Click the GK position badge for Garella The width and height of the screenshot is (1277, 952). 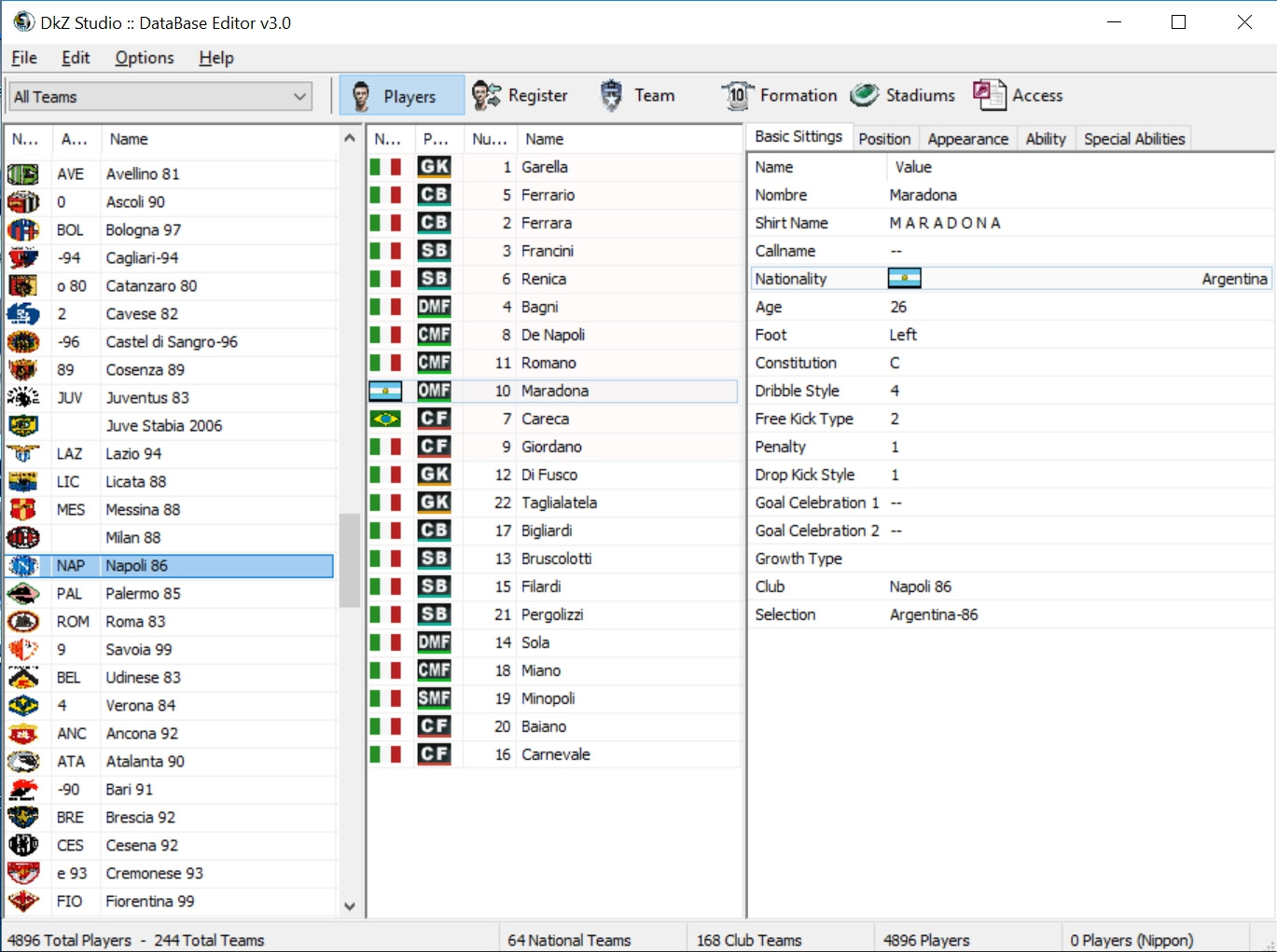click(x=434, y=167)
